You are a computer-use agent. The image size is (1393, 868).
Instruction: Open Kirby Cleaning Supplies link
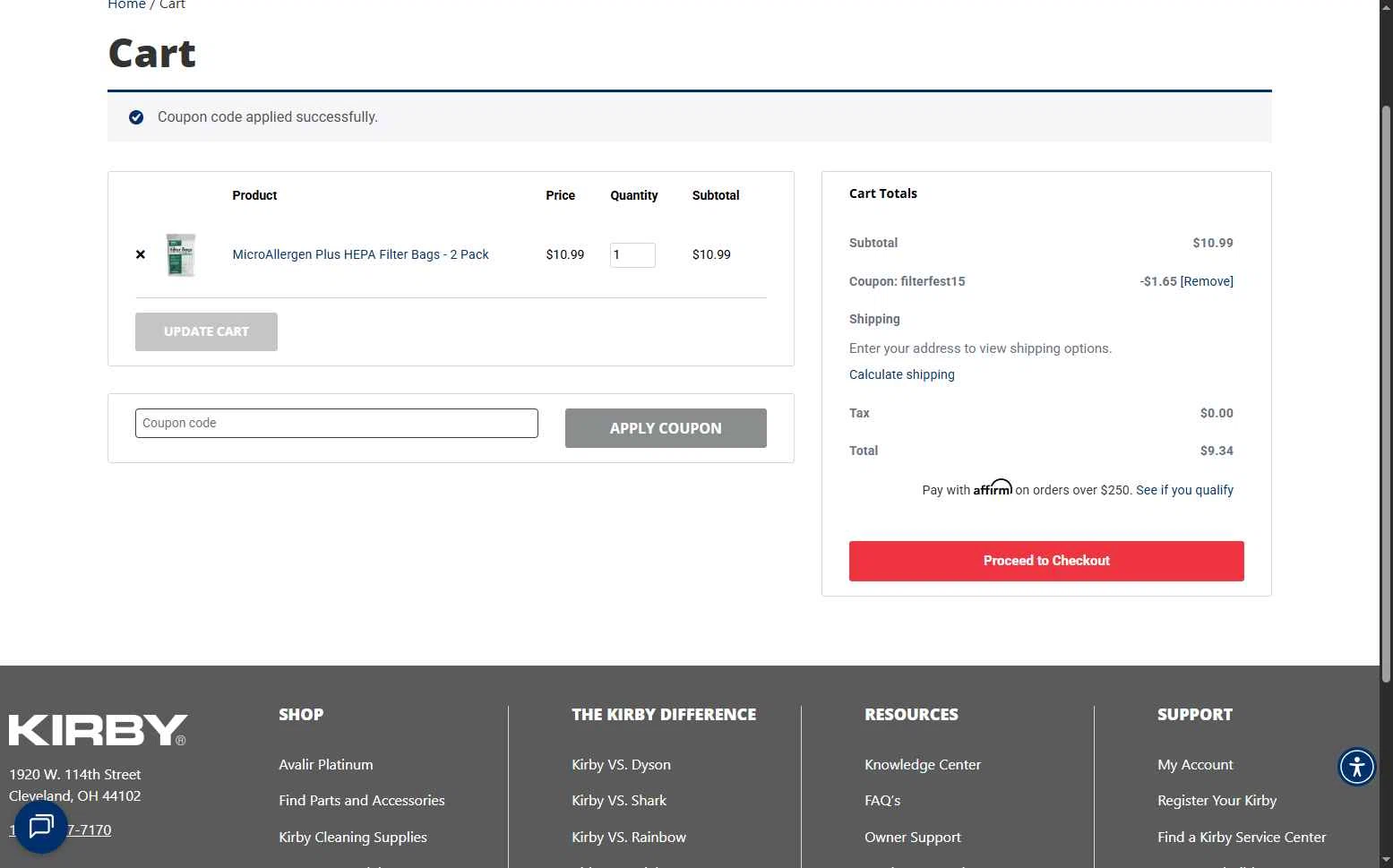click(353, 837)
